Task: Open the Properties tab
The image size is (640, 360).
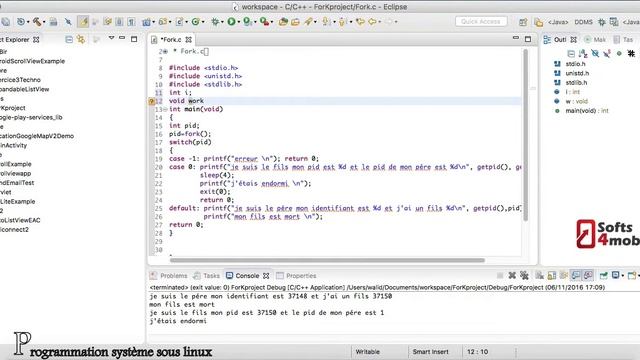Action: (x=296, y=276)
